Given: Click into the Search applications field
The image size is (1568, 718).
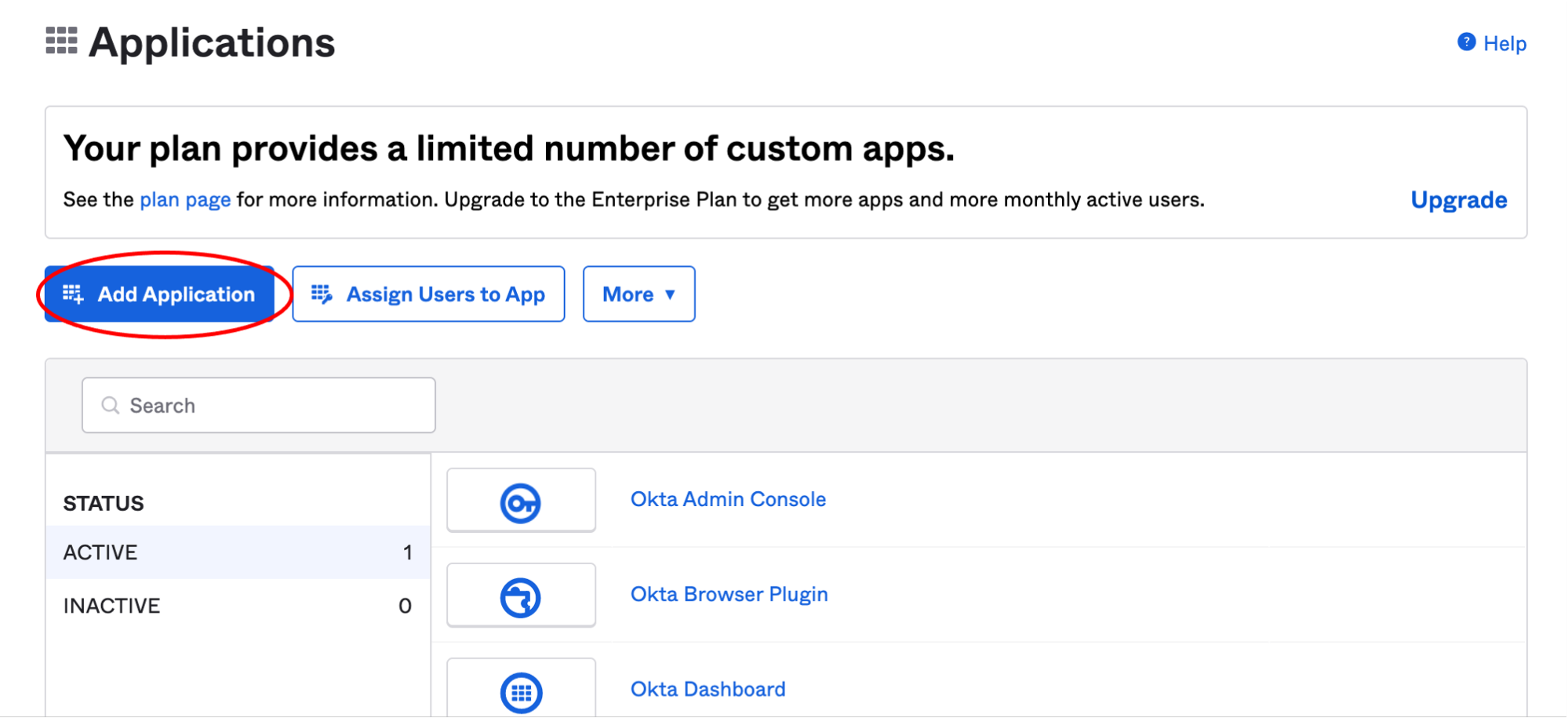Looking at the screenshot, I should point(259,406).
